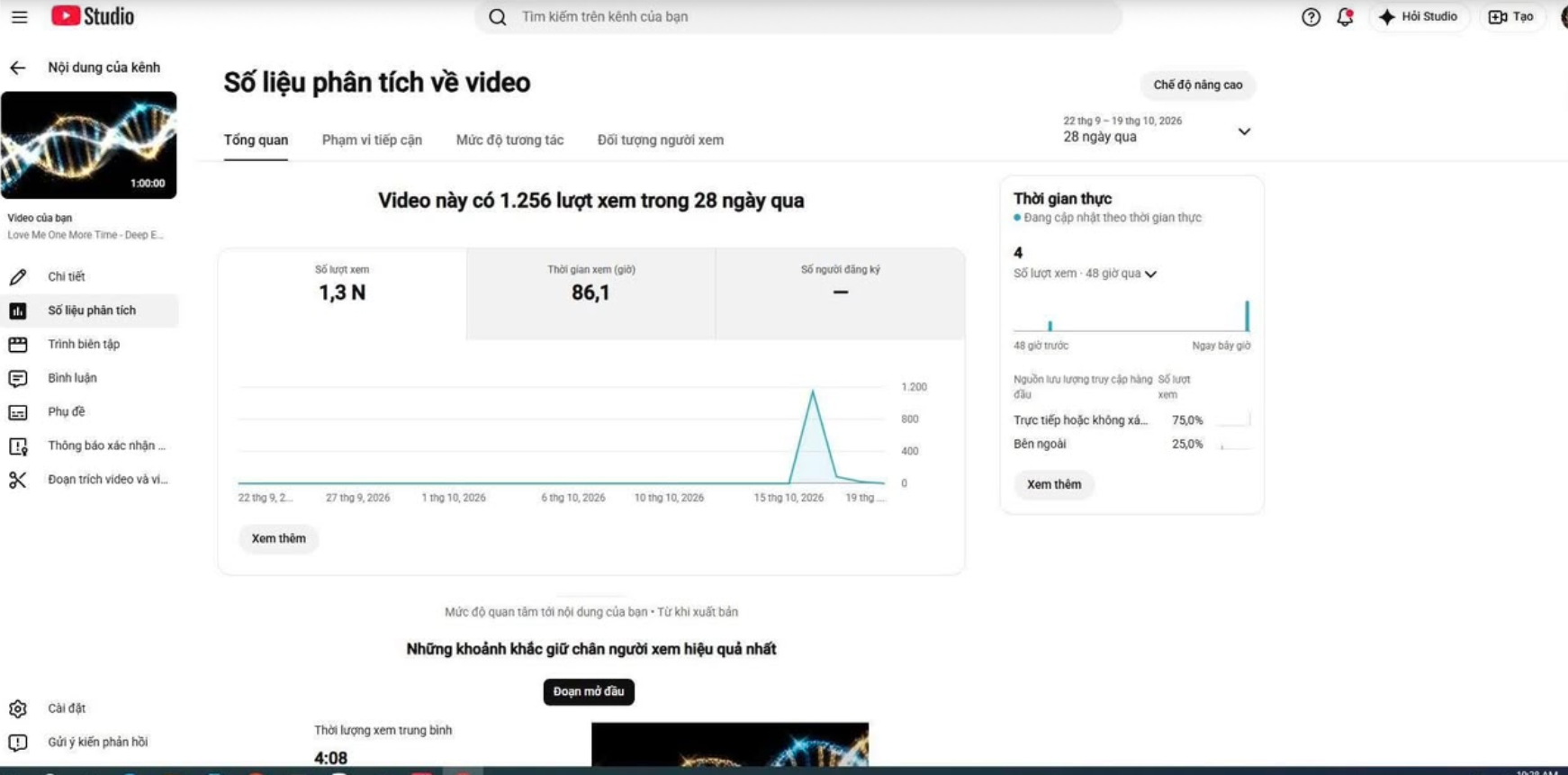Viewport: 1568px width, 775px height.
Task: Click the headline about 1.256 lượt xem
Action: 590,201
